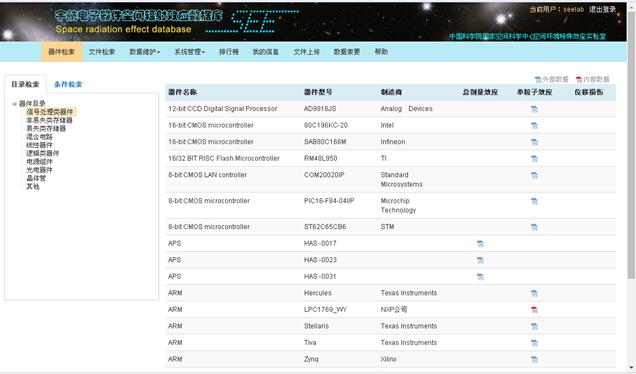Click the 器件型号 column header

click(x=318, y=92)
